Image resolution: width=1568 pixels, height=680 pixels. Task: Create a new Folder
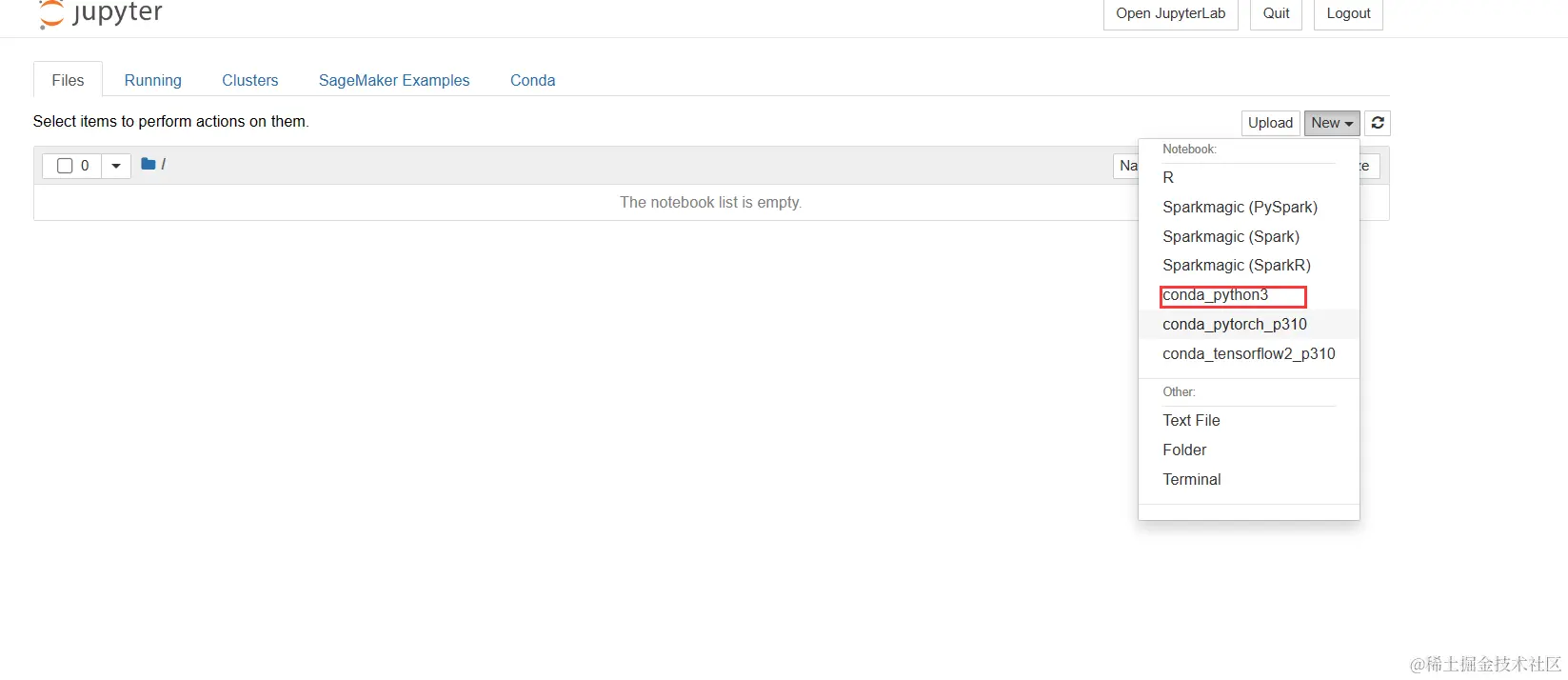(1249, 450)
